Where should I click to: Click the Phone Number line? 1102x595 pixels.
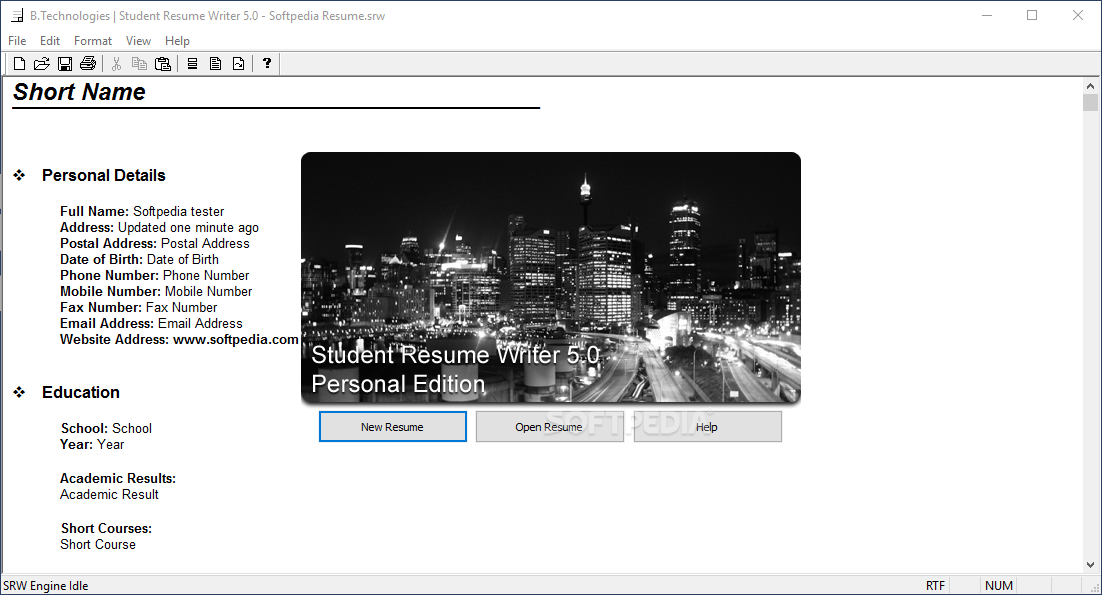click(155, 276)
